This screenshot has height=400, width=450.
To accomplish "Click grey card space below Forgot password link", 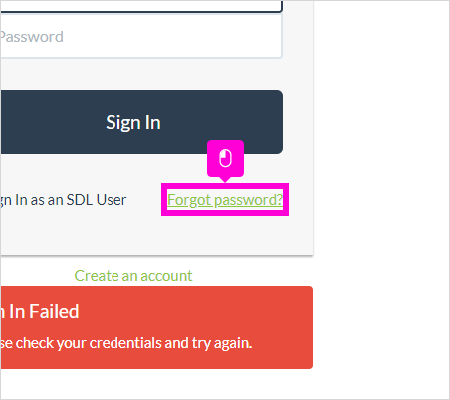I will tap(225, 235).
